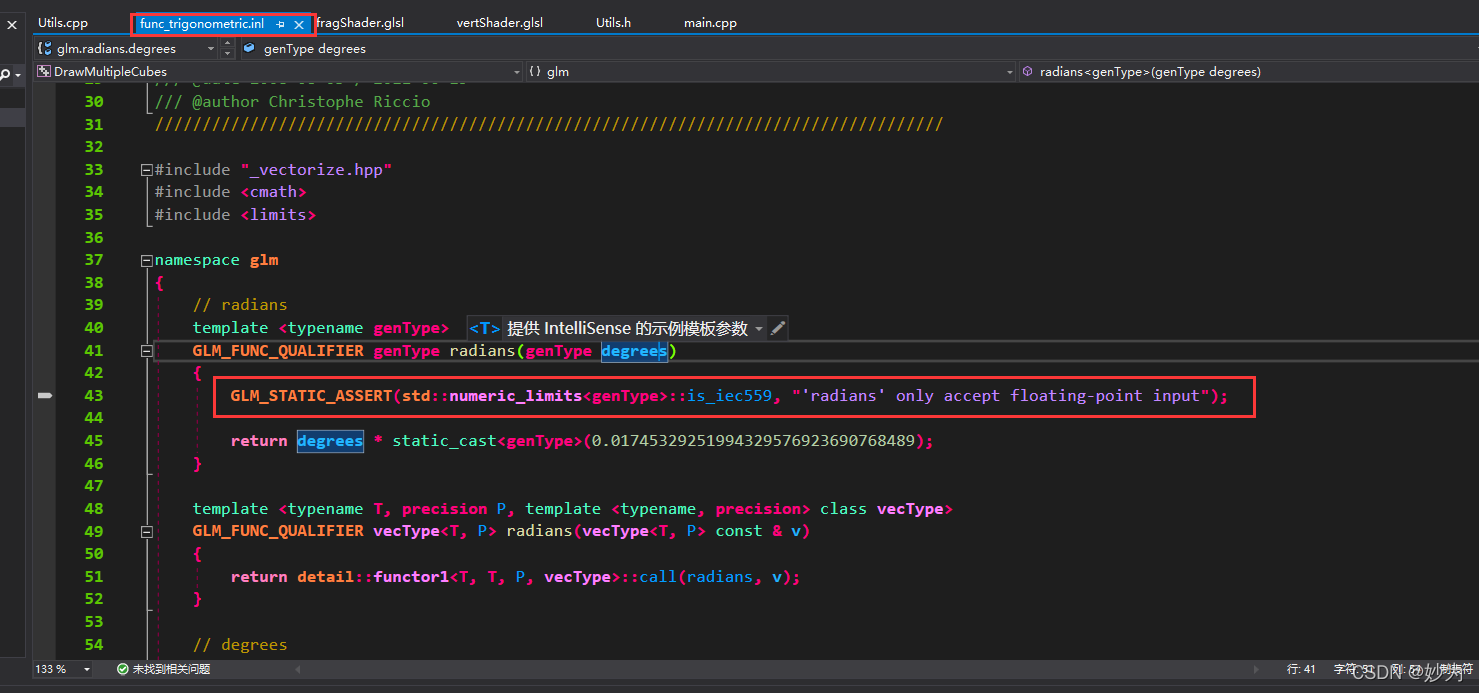The height and width of the screenshot is (693, 1479).
Task: Switch to the Utils.h tab
Action: 613,22
